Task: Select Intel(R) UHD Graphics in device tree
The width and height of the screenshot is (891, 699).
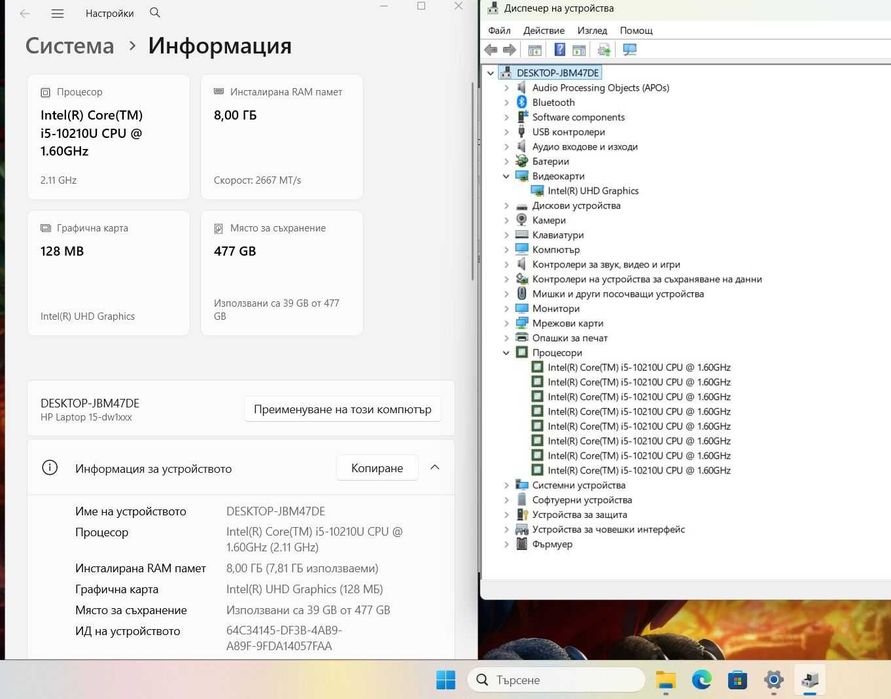Action: click(x=593, y=191)
